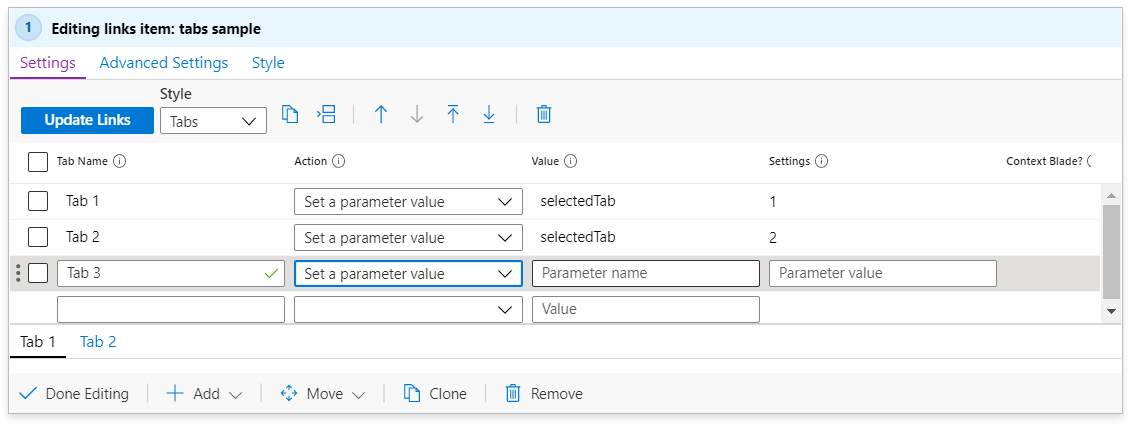Click info icon next to Action header
This screenshot has height=428, width=1128.
(338, 162)
